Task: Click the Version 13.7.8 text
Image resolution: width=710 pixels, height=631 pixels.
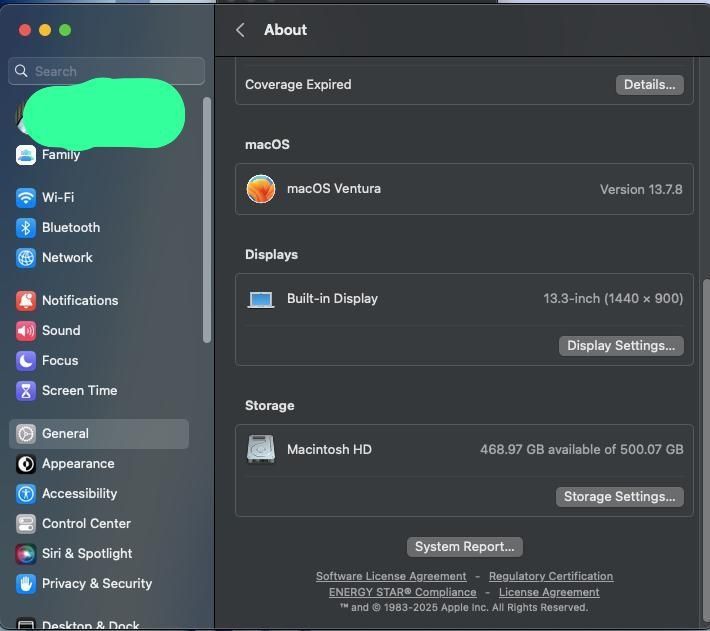Action: click(x=641, y=189)
